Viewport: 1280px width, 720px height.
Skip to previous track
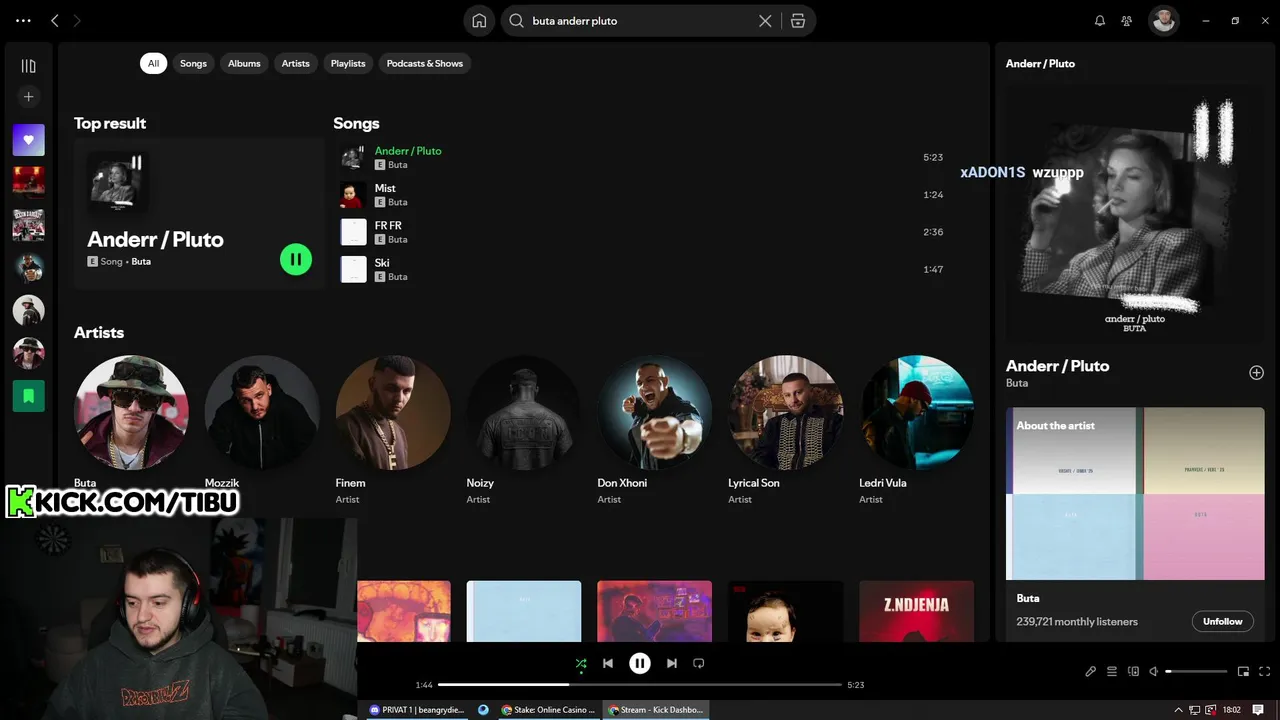click(x=608, y=663)
